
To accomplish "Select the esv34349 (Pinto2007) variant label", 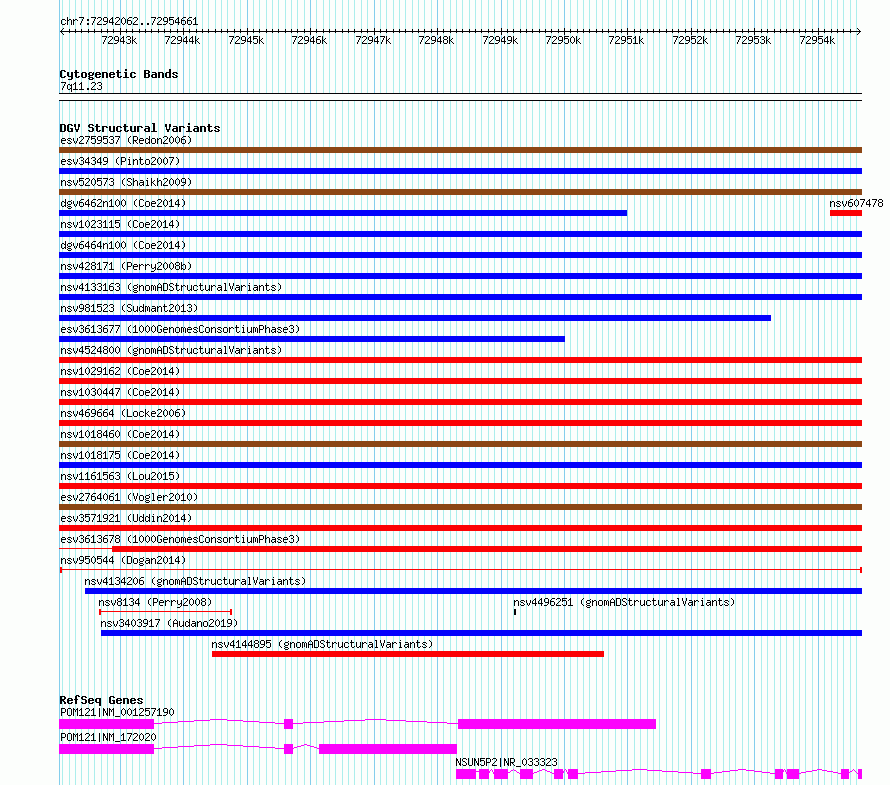I will pos(120,161).
